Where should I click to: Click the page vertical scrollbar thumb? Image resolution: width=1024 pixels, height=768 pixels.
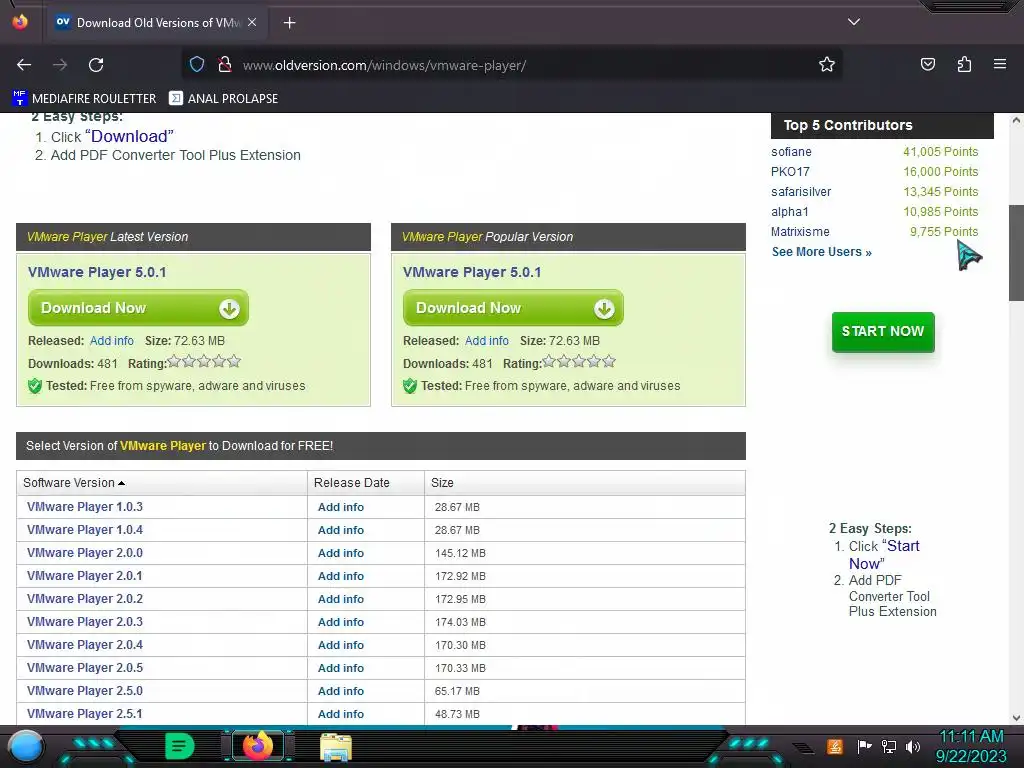(x=1016, y=253)
